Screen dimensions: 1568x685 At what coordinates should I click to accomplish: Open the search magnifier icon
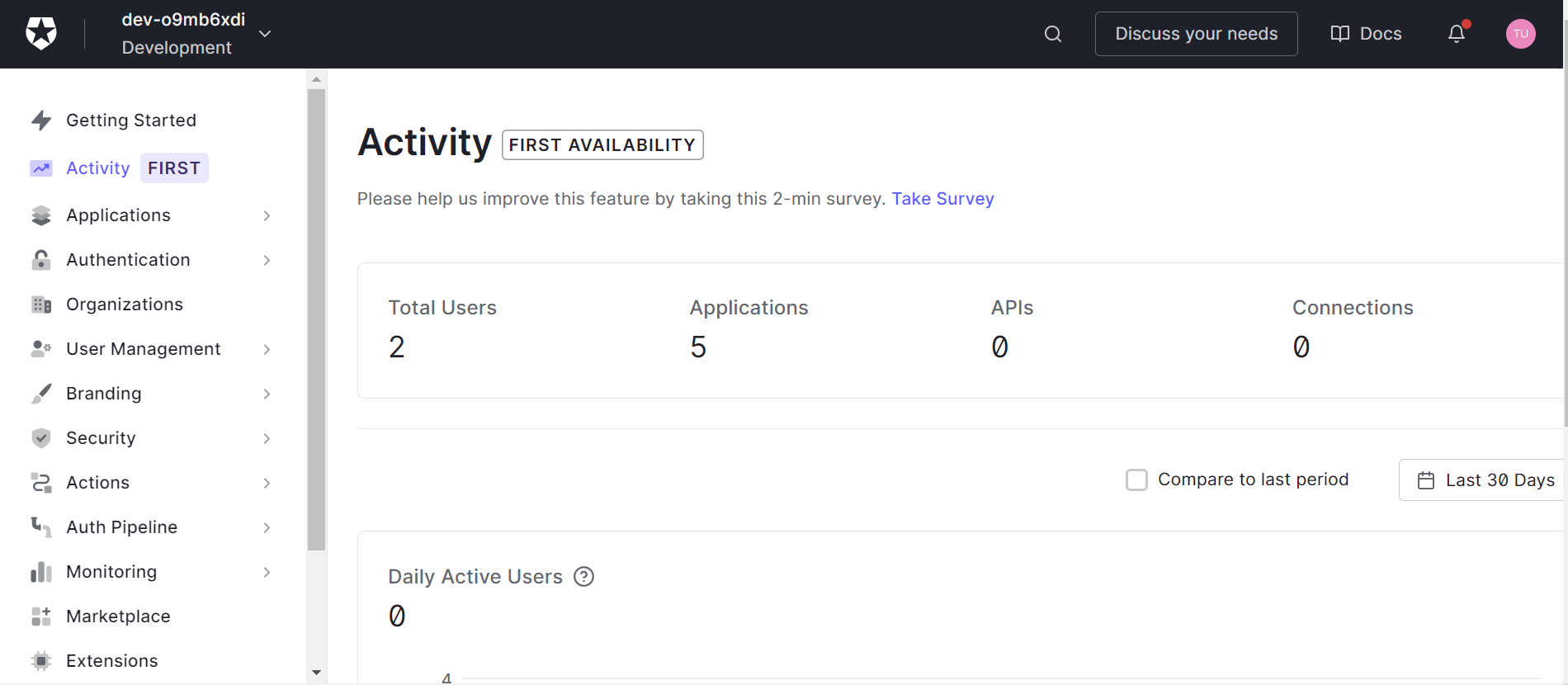(1053, 34)
